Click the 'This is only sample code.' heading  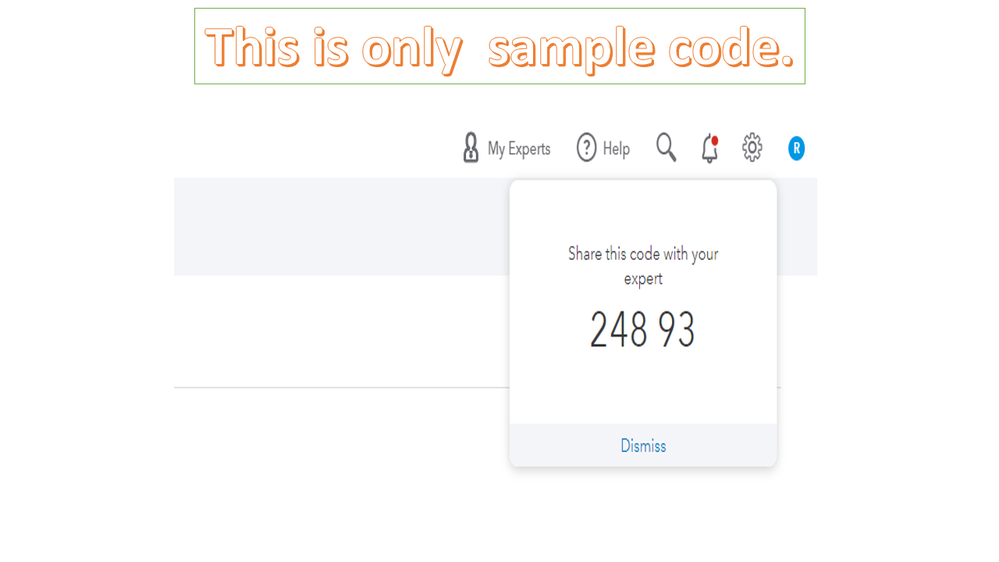click(499, 47)
